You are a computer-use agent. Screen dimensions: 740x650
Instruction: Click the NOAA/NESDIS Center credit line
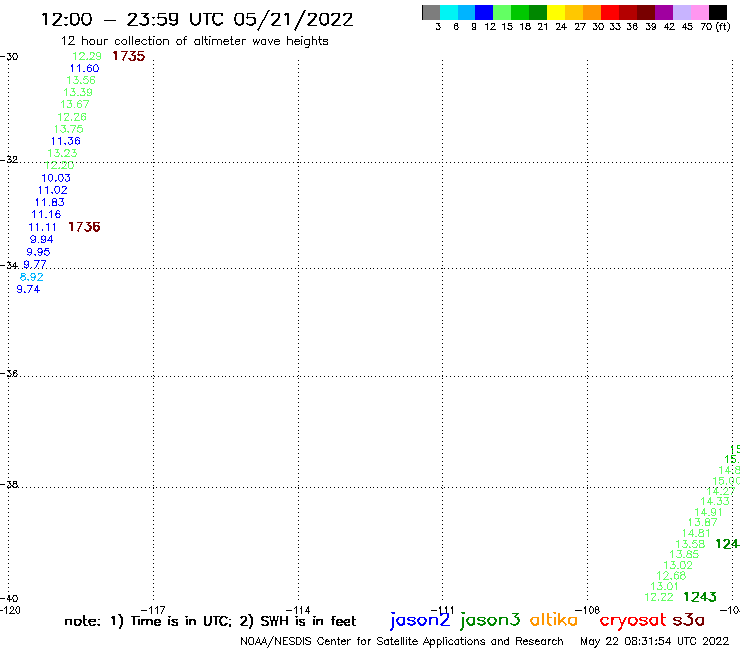click(x=402, y=642)
